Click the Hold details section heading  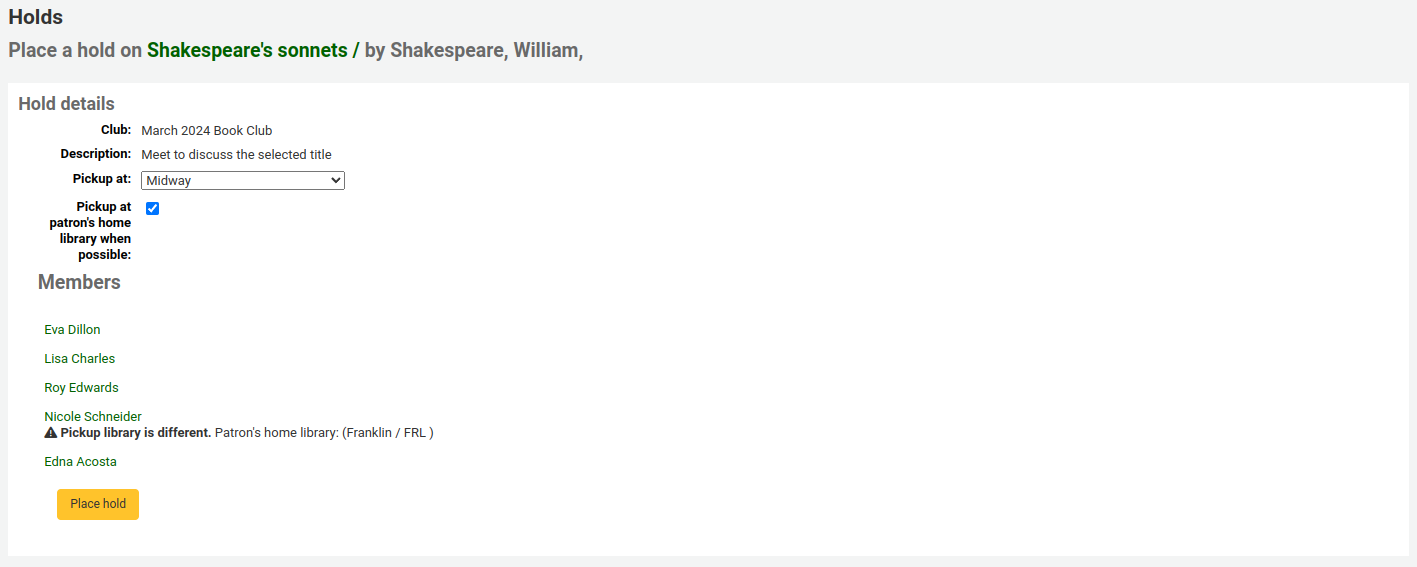point(66,104)
